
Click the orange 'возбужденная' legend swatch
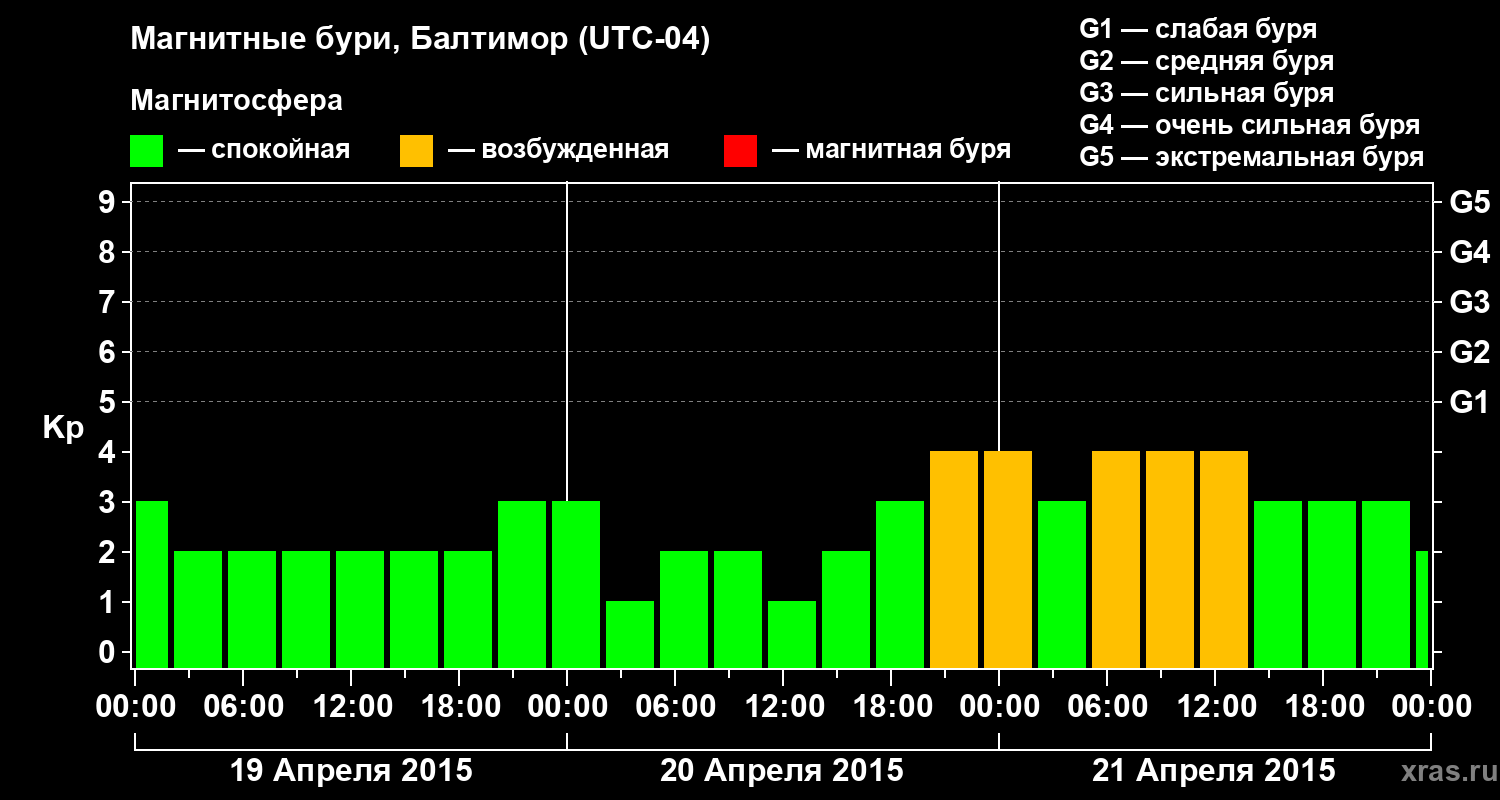pos(417,151)
